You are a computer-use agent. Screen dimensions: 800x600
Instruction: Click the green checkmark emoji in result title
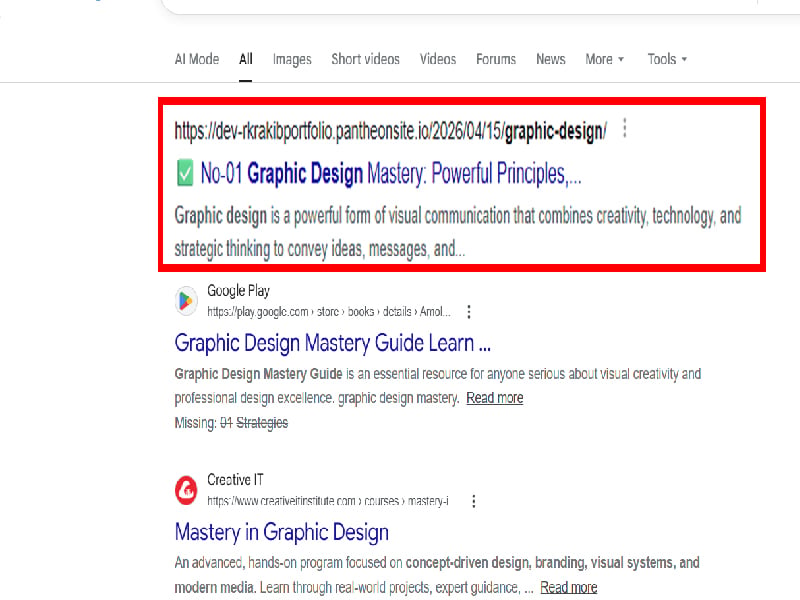(x=185, y=173)
